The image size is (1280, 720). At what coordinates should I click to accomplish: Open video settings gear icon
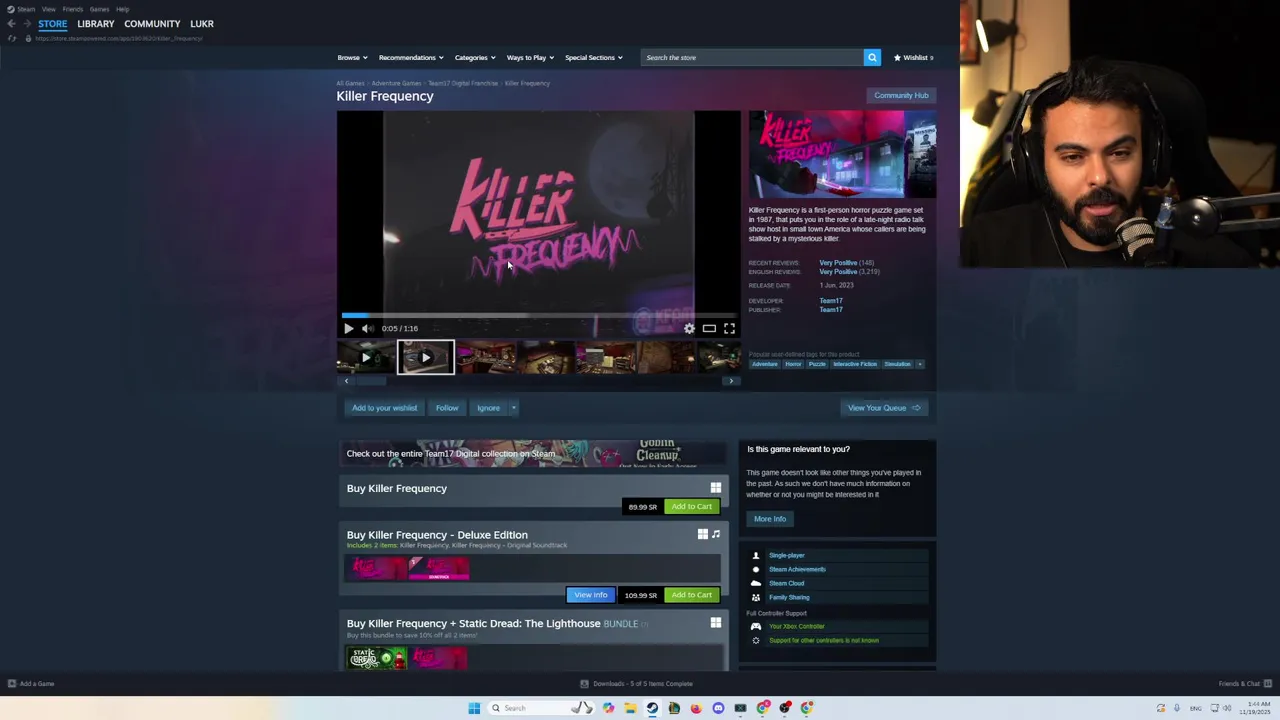click(x=689, y=328)
